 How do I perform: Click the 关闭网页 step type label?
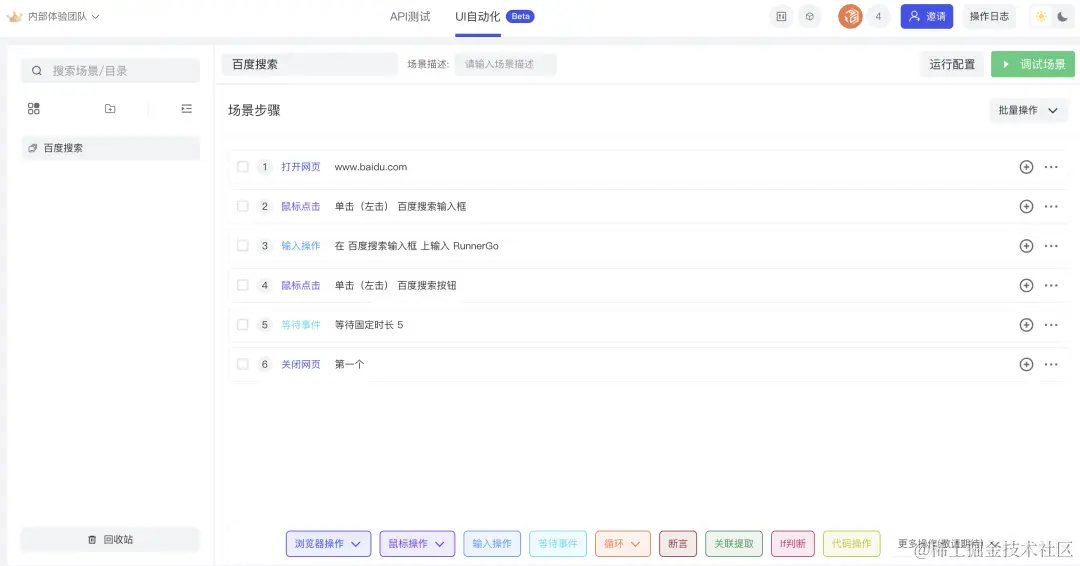coord(301,364)
